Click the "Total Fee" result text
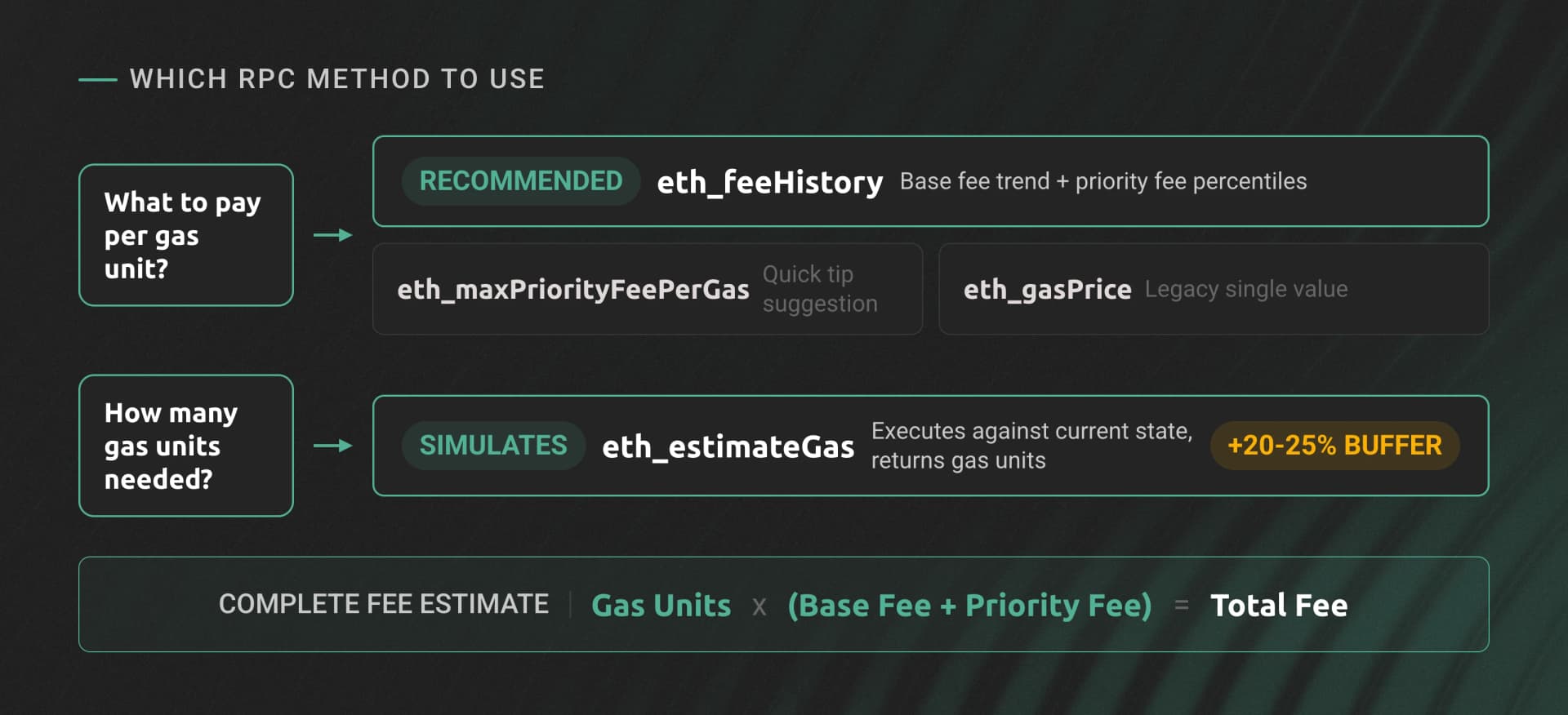This screenshot has width=1568, height=715. [x=1278, y=606]
